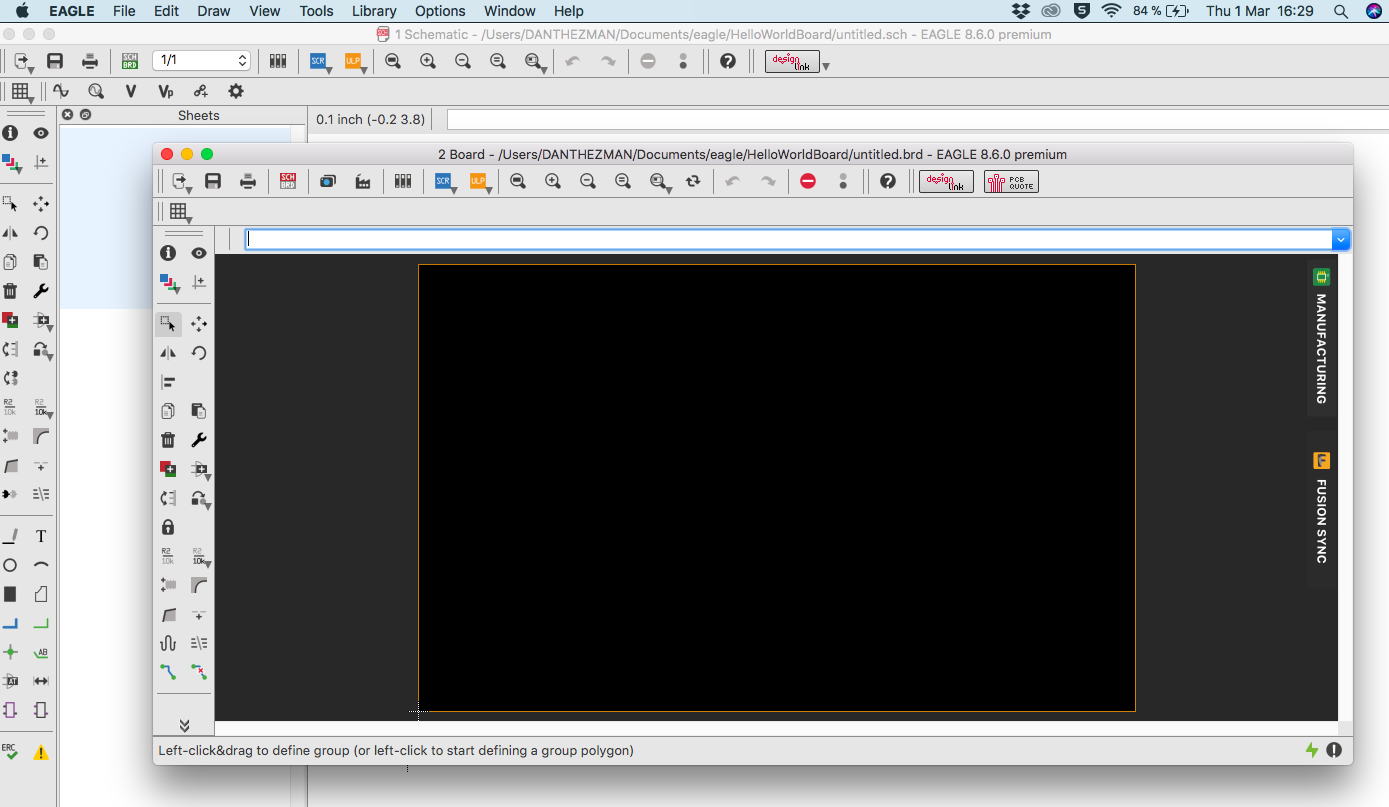
Task: Toggle layer visibility eye in Board palette
Action: (199, 253)
